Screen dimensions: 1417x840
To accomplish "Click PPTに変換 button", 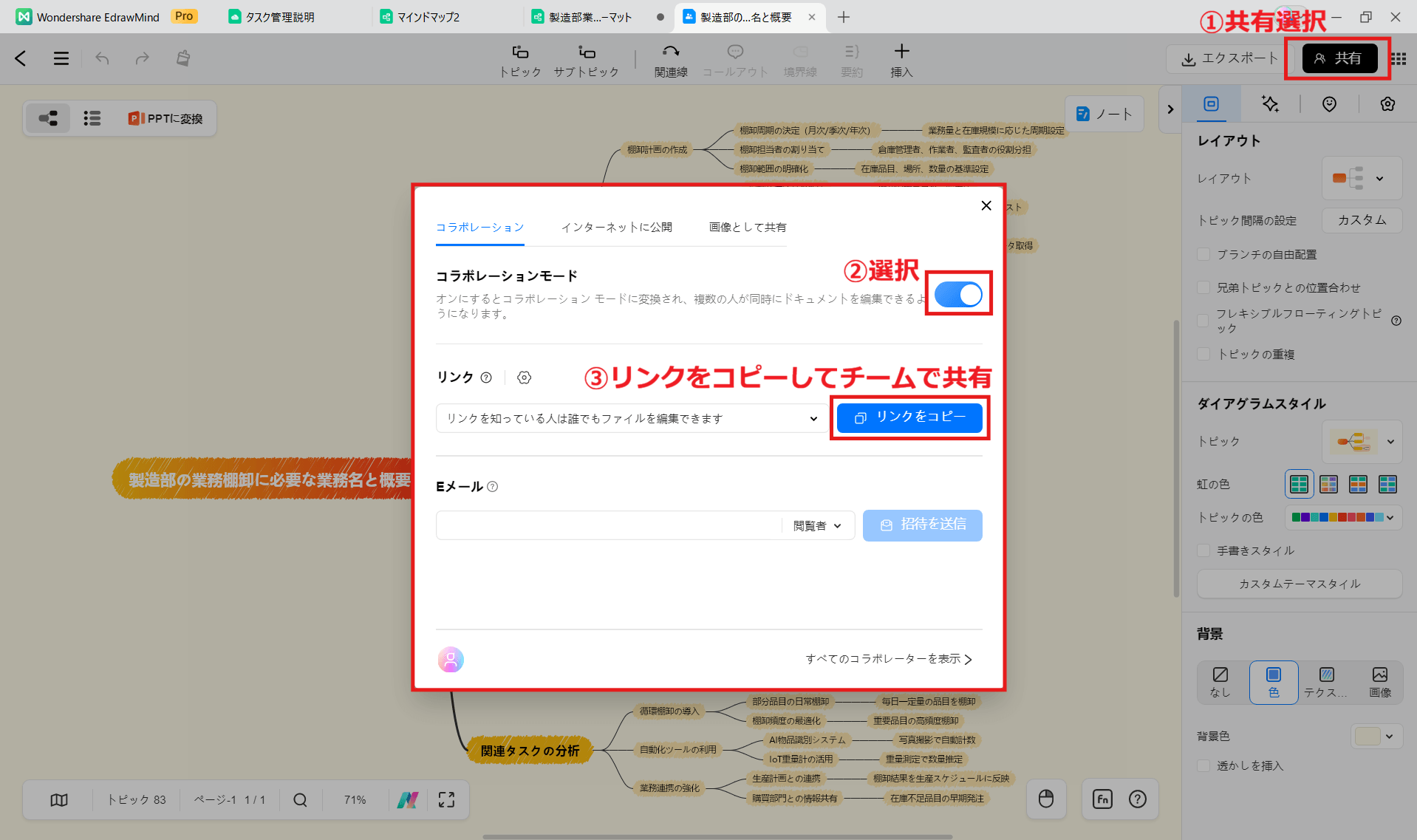I will [x=166, y=118].
